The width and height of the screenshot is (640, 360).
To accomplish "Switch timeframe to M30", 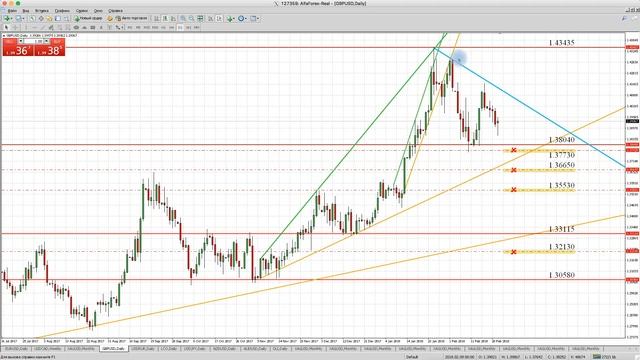I will point(155,27).
